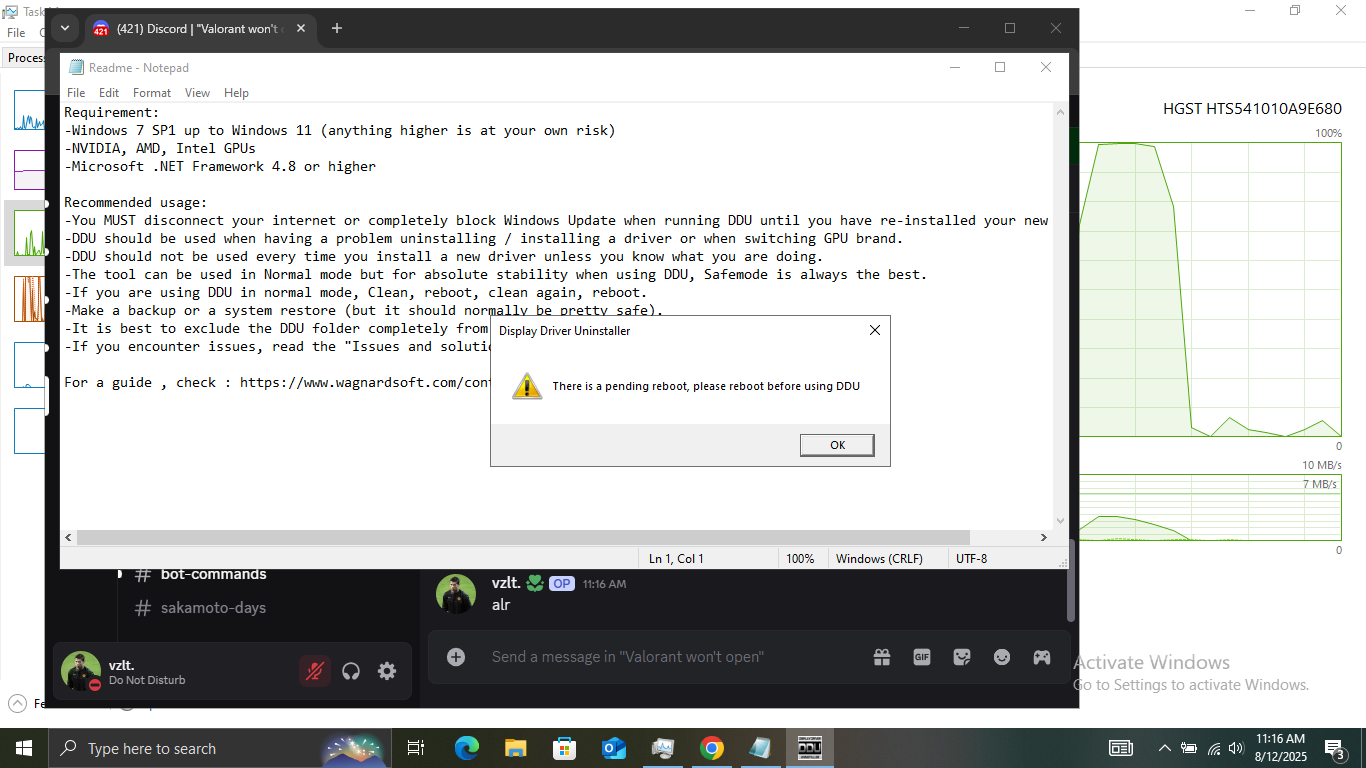
Task: Show hidden system tray icons
Action: (x=1165, y=748)
